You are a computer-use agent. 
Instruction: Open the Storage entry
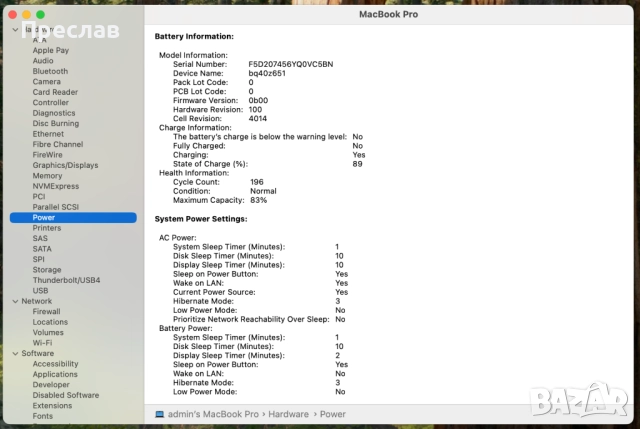point(47,270)
